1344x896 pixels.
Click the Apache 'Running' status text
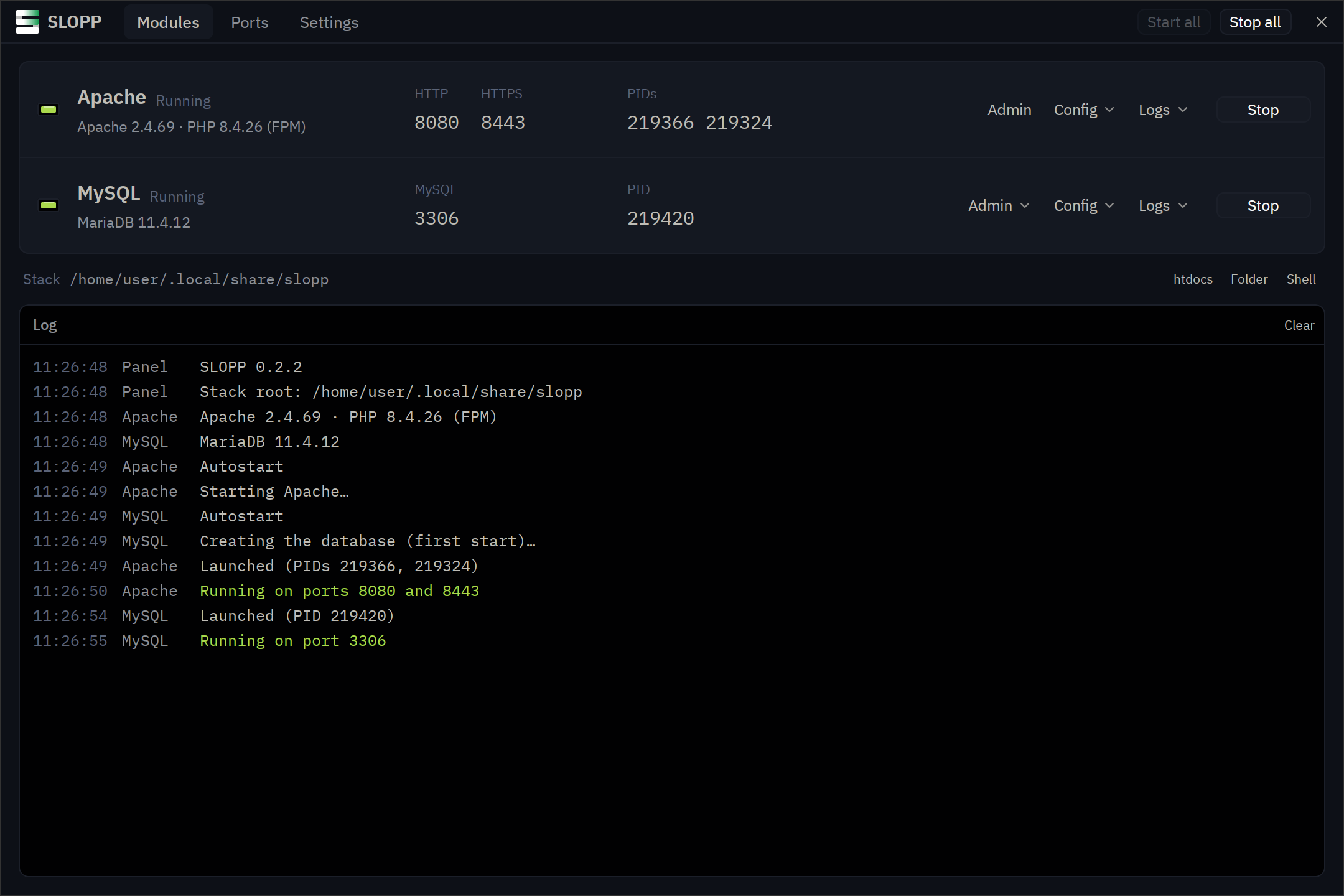(x=183, y=101)
